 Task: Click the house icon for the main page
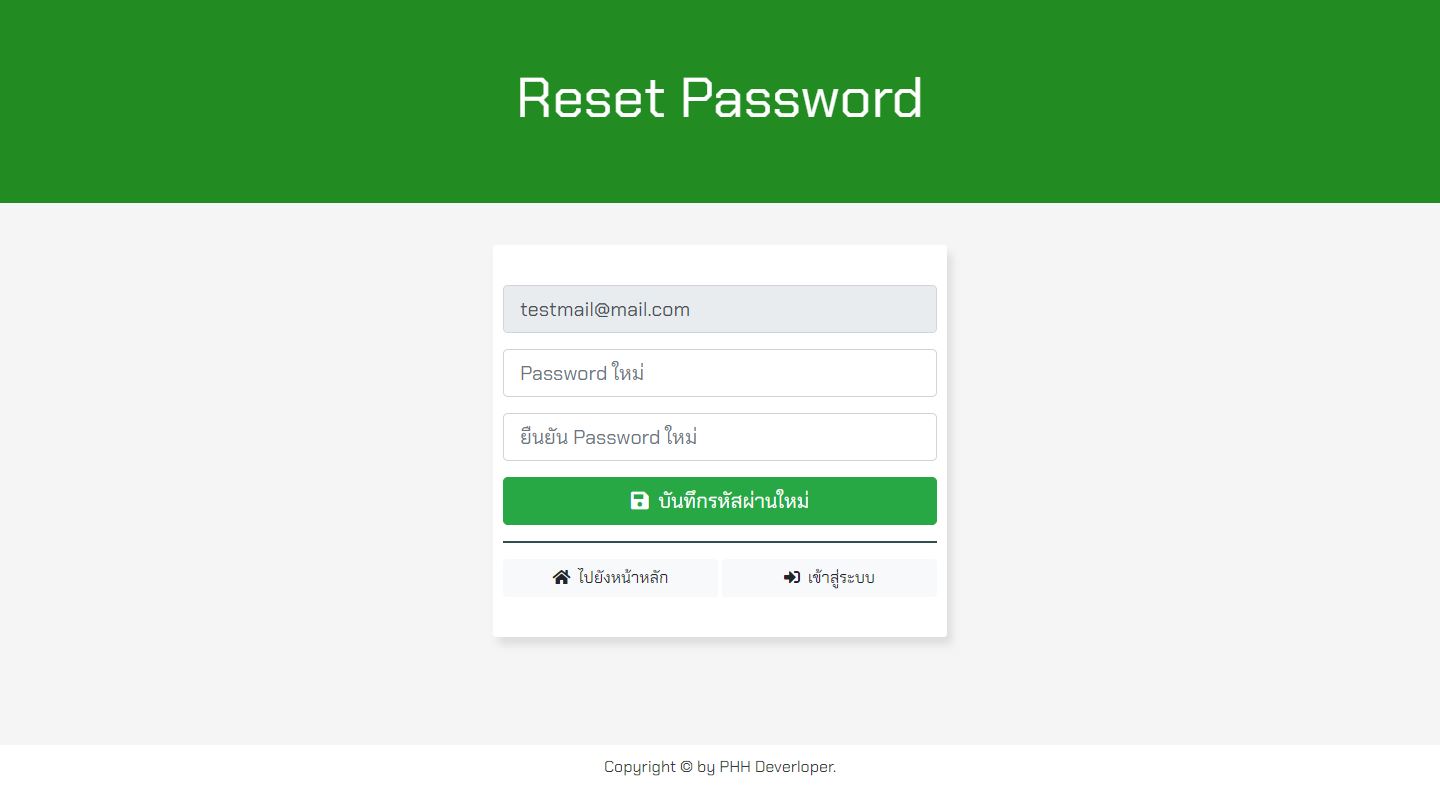(561, 578)
